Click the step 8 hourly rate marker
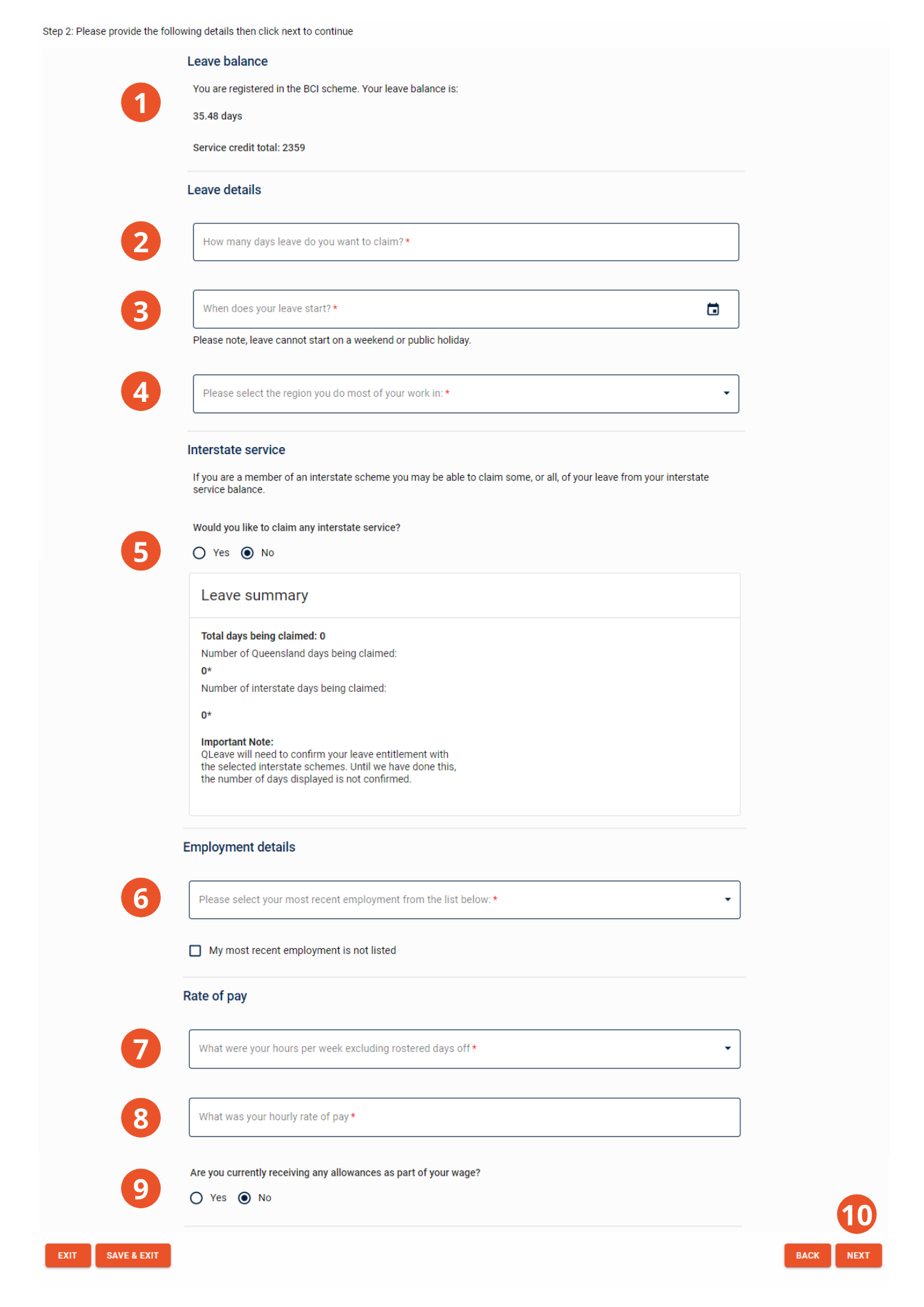924x1307 pixels. click(140, 1117)
